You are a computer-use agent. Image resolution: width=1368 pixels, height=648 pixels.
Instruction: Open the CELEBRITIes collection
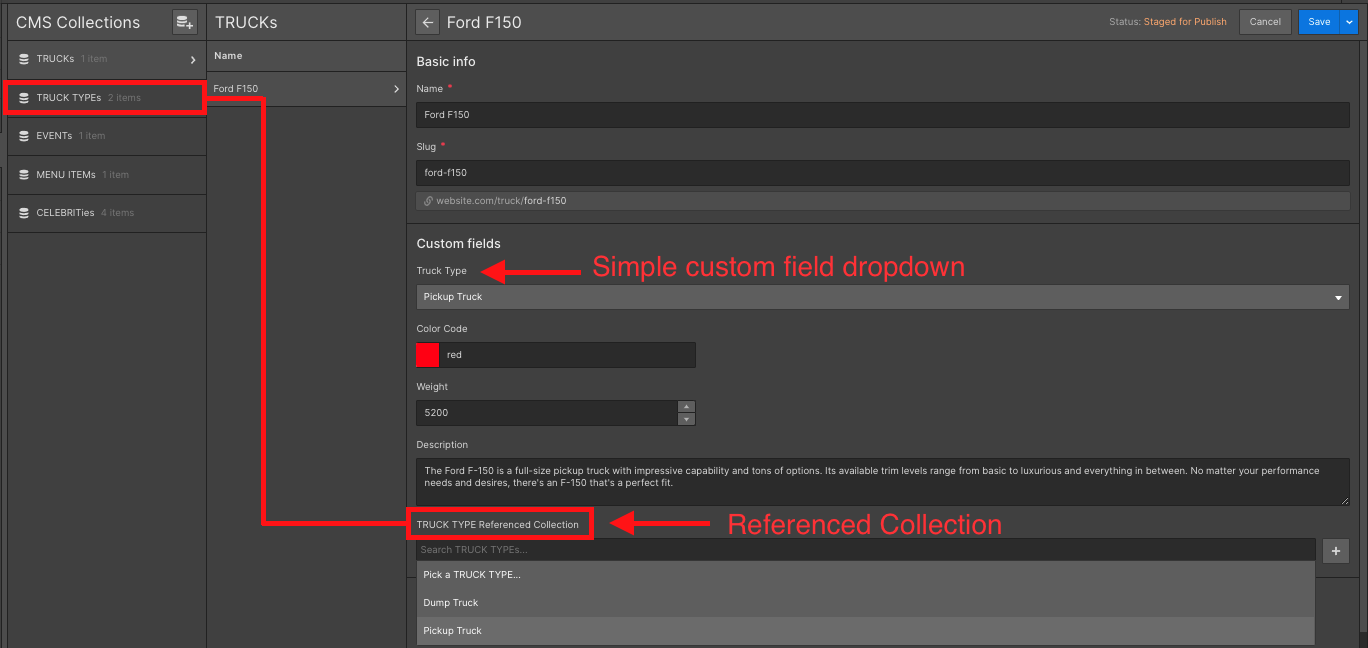click(x=107, y=213)
